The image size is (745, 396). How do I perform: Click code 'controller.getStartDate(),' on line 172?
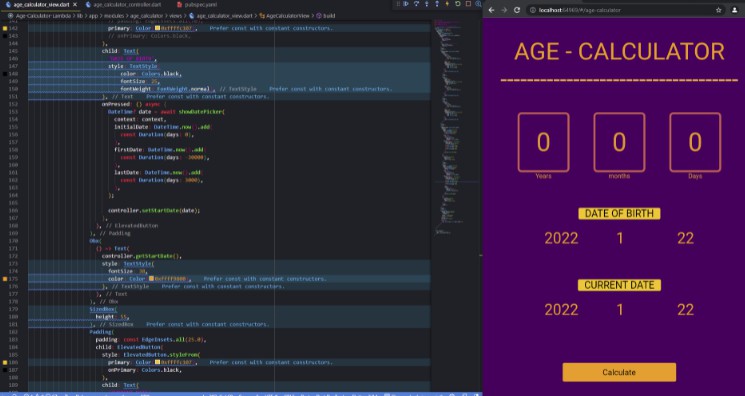142,256
